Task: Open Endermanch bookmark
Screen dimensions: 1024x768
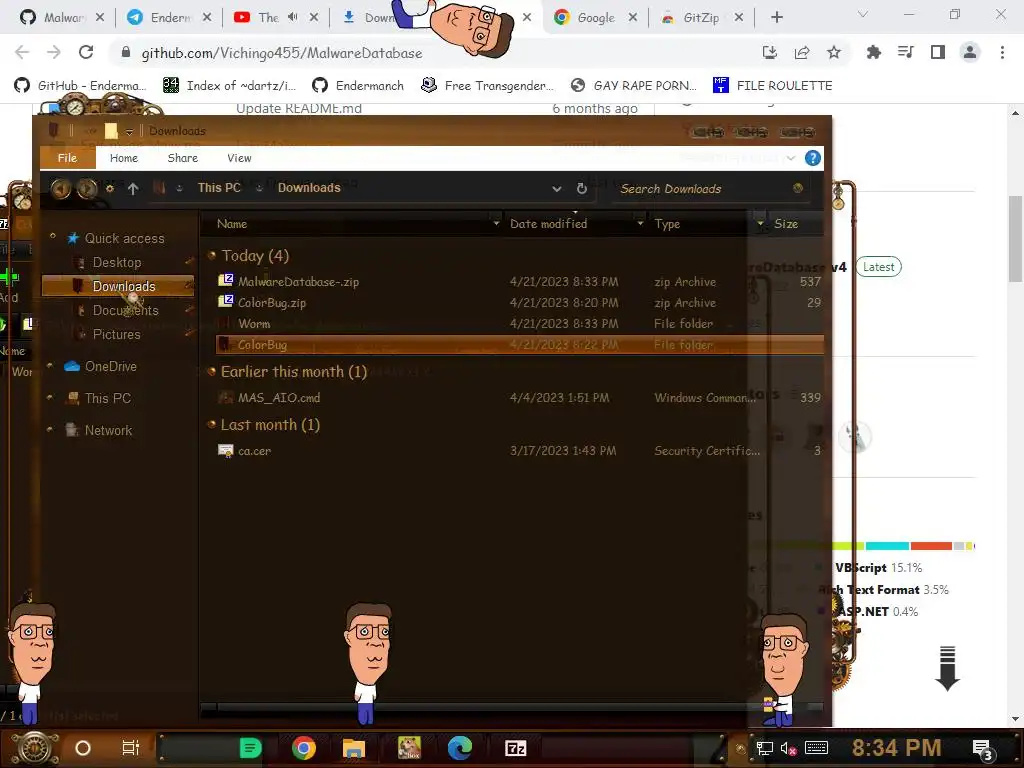Action: pos(358,86)
